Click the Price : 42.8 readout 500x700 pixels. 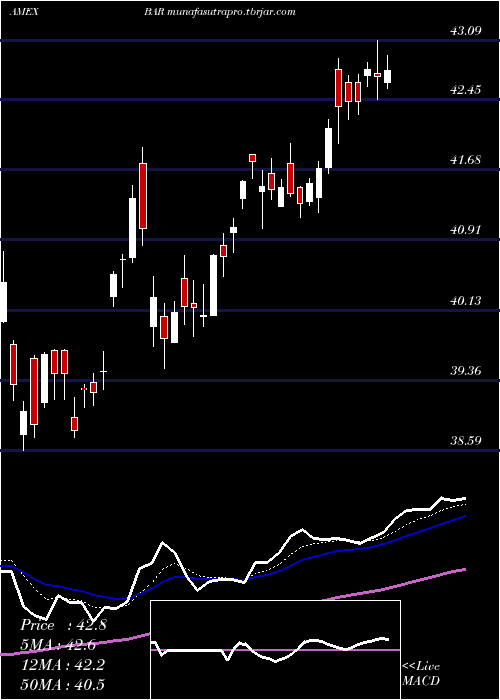coord(63,625)
